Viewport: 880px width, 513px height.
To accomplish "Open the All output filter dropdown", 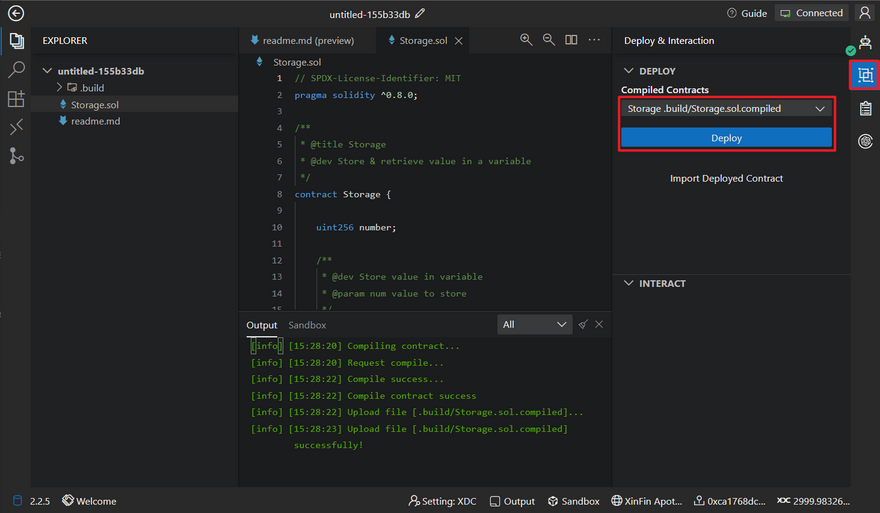I will [x=534, y=324].
